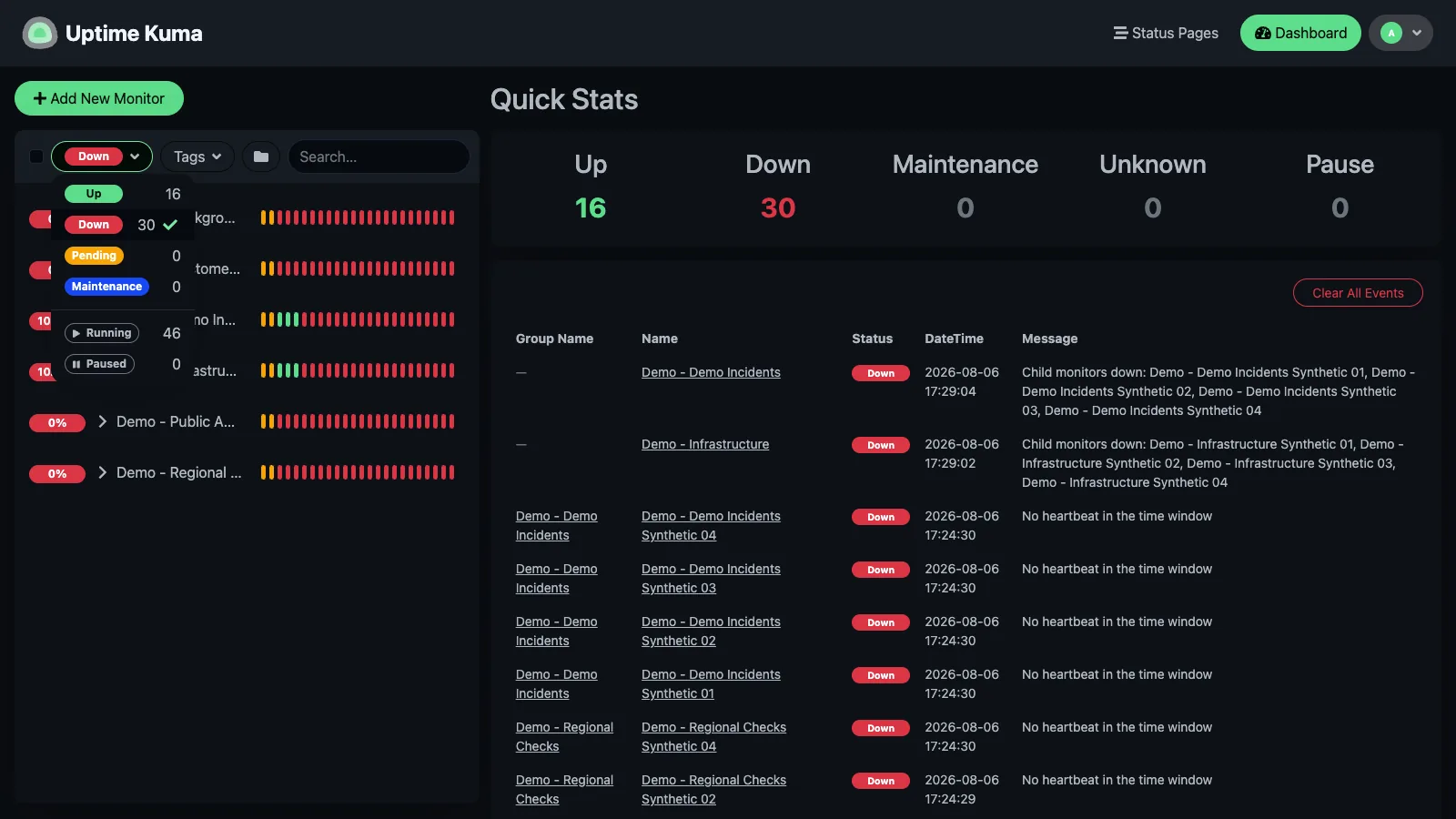Click the DateTime column header

954,339
